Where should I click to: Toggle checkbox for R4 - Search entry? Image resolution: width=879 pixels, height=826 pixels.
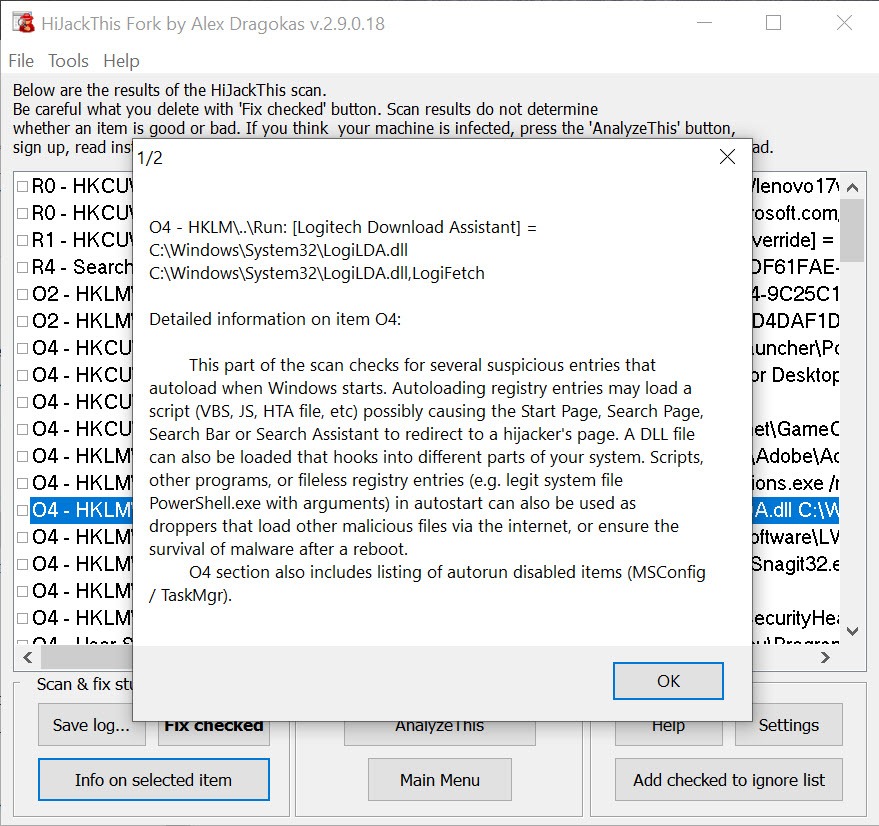click(x=22, y=267)
